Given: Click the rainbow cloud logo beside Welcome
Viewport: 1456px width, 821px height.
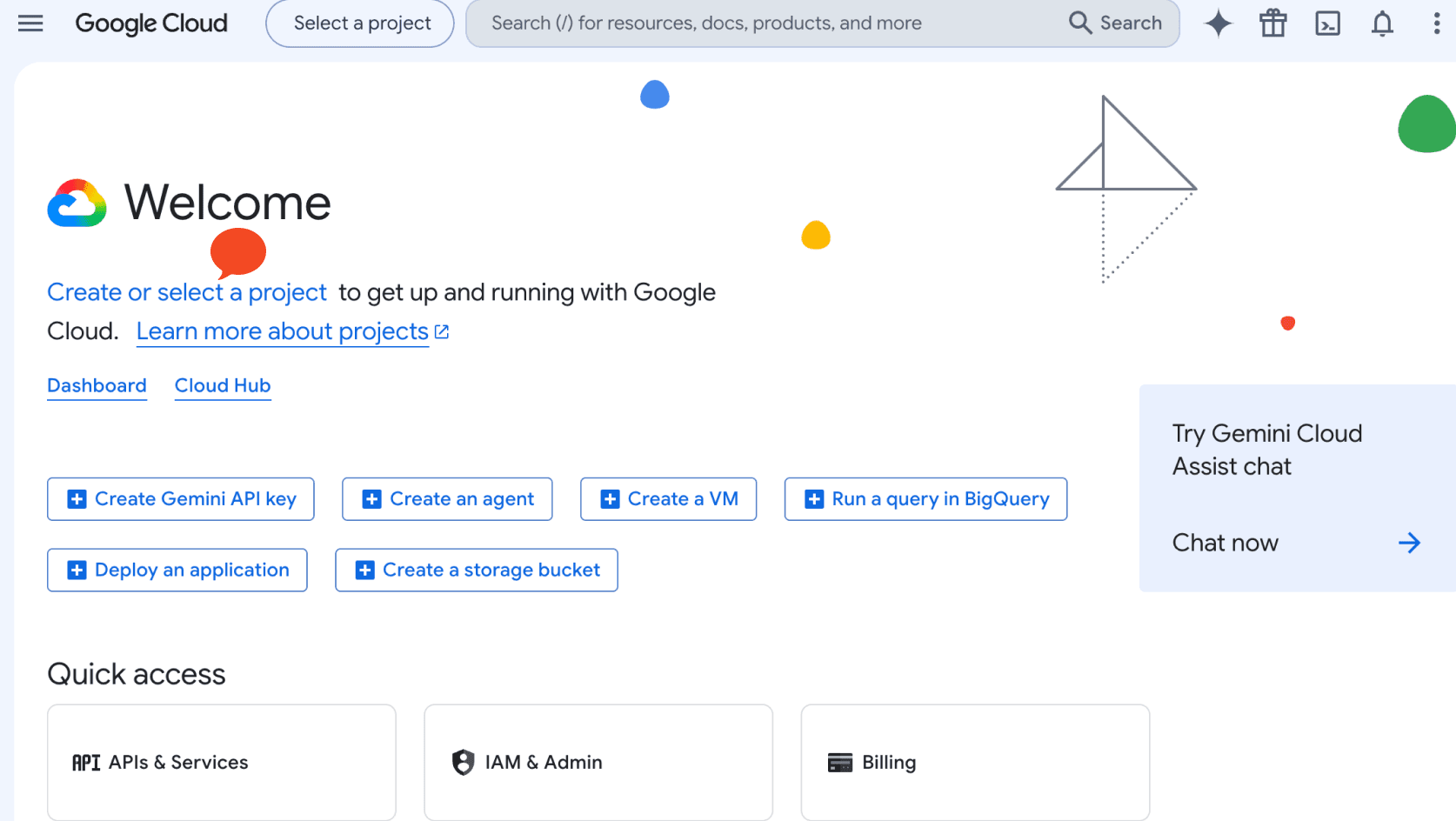Looking at the screenshot, I should (x=77, y=203).
